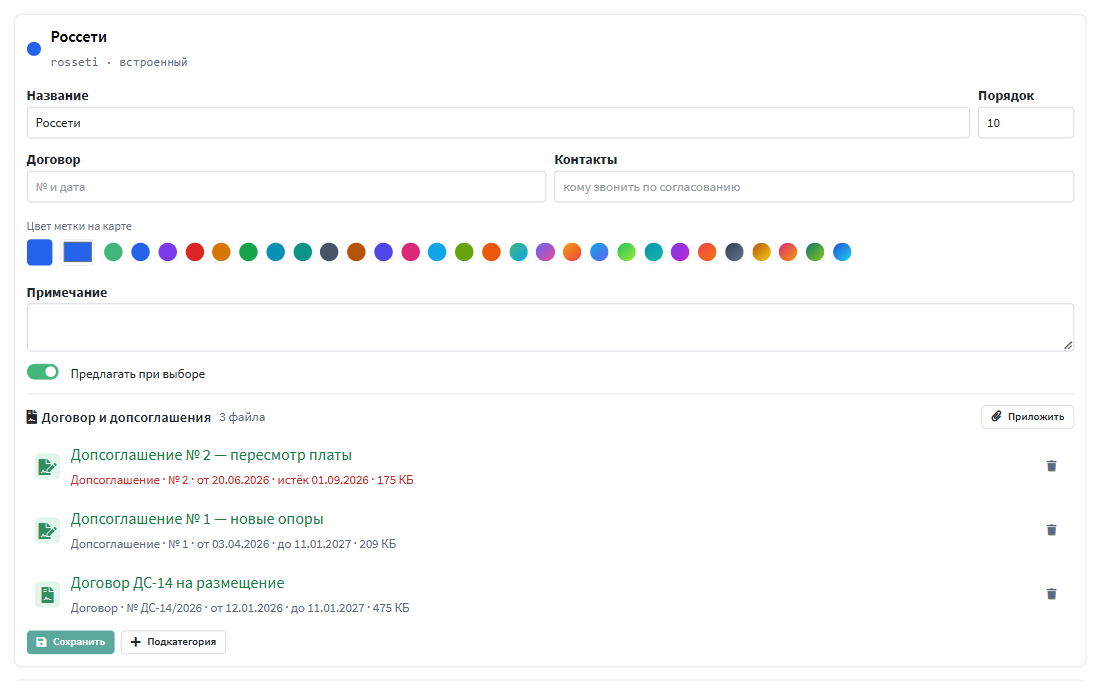
Task: Remove Договор ДС-14 using its trash icon
Action: (x=1051, y=595)
